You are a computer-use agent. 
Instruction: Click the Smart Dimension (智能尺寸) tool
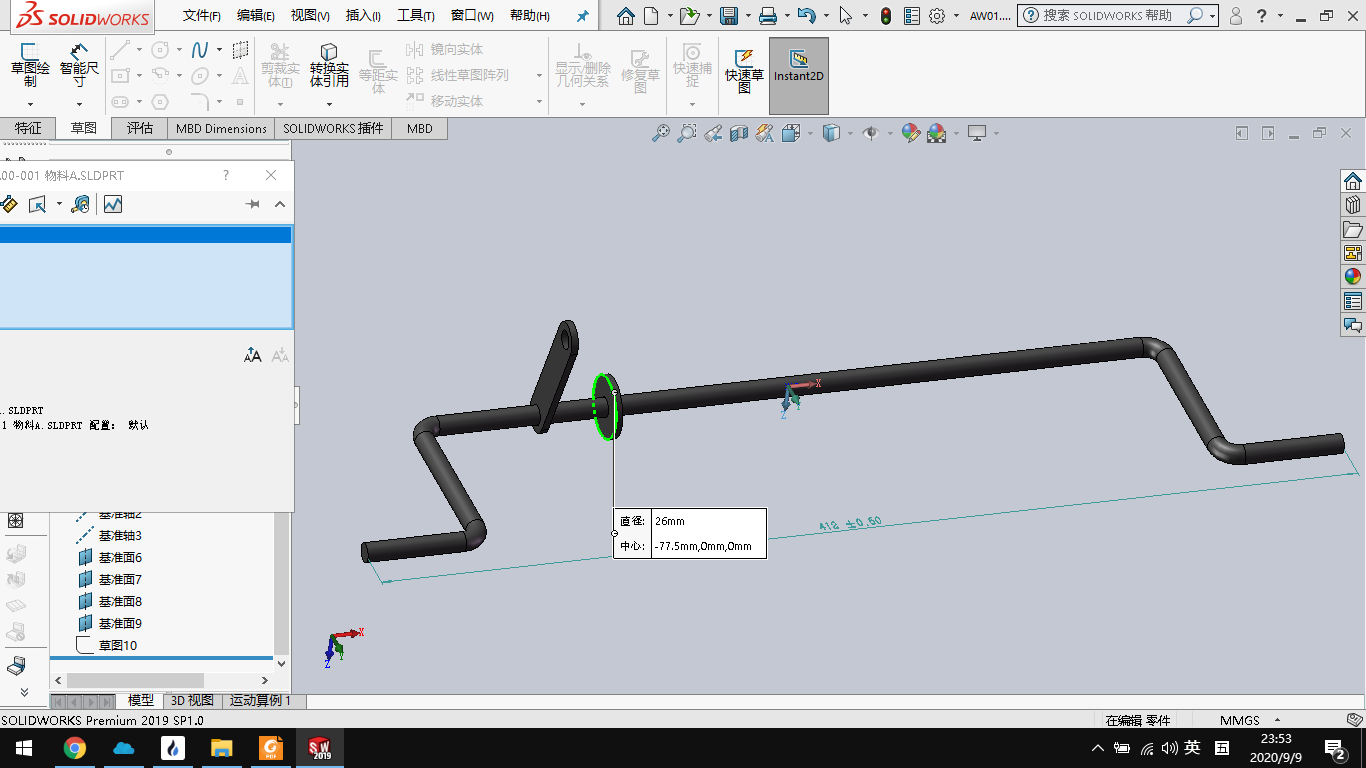(79, 62)
